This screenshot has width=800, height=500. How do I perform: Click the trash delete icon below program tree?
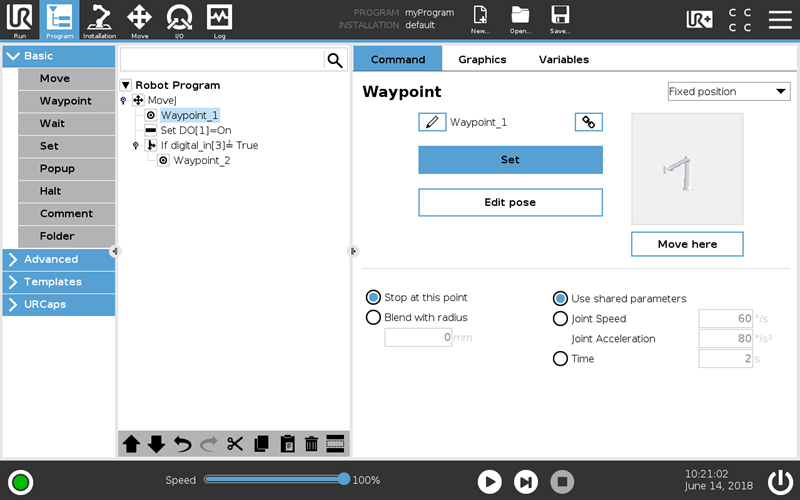(x=311, y=445)
